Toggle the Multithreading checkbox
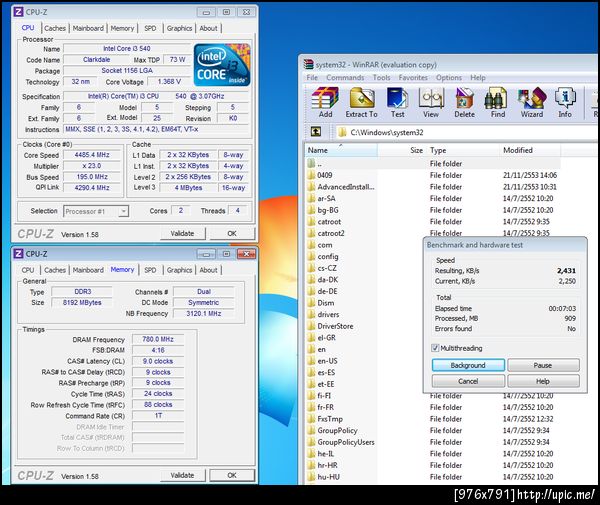Screen dimensions: 600x505 click(435, 348)
